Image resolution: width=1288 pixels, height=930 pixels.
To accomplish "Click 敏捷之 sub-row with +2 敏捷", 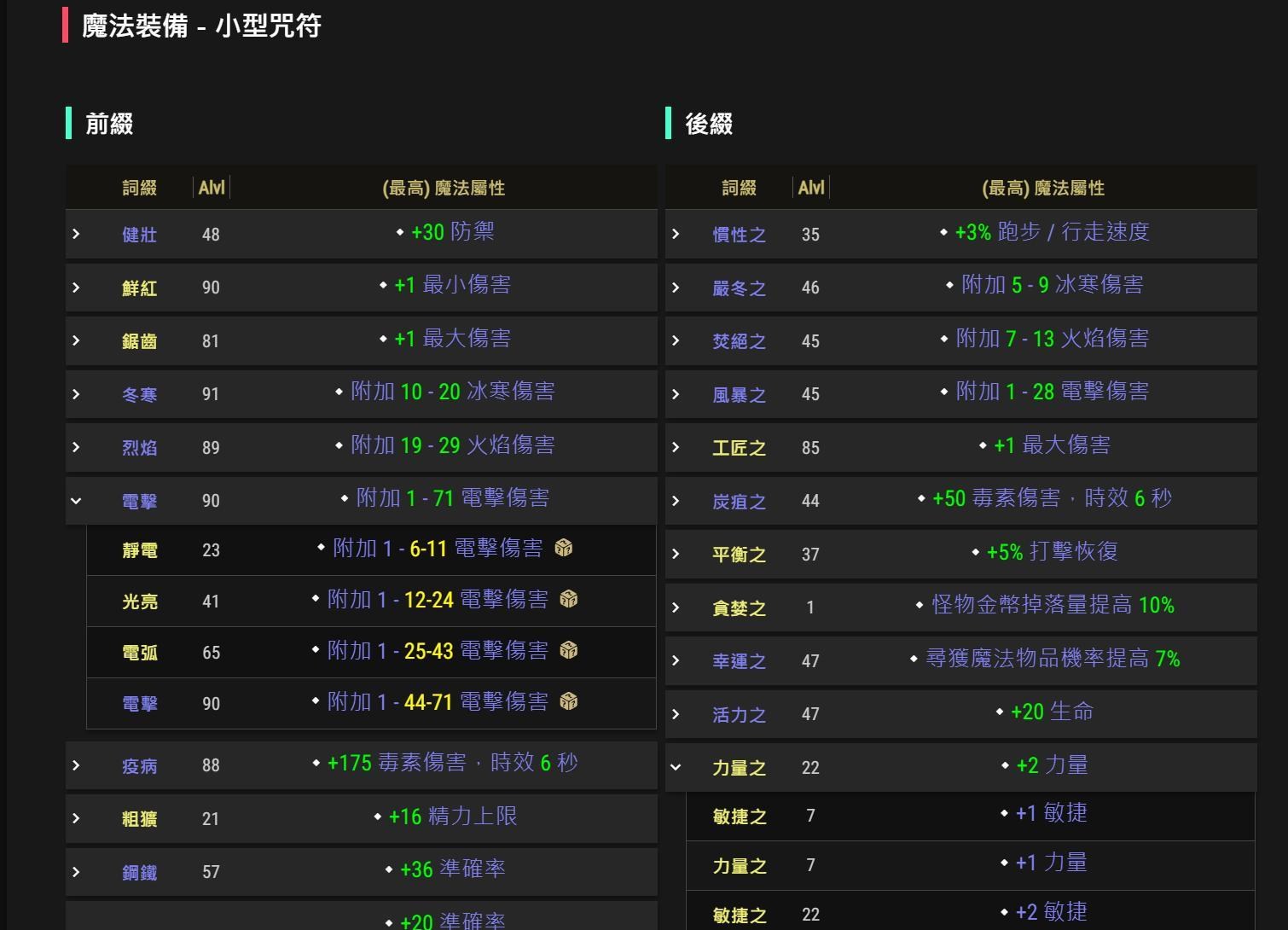I will tap(970, 911).
